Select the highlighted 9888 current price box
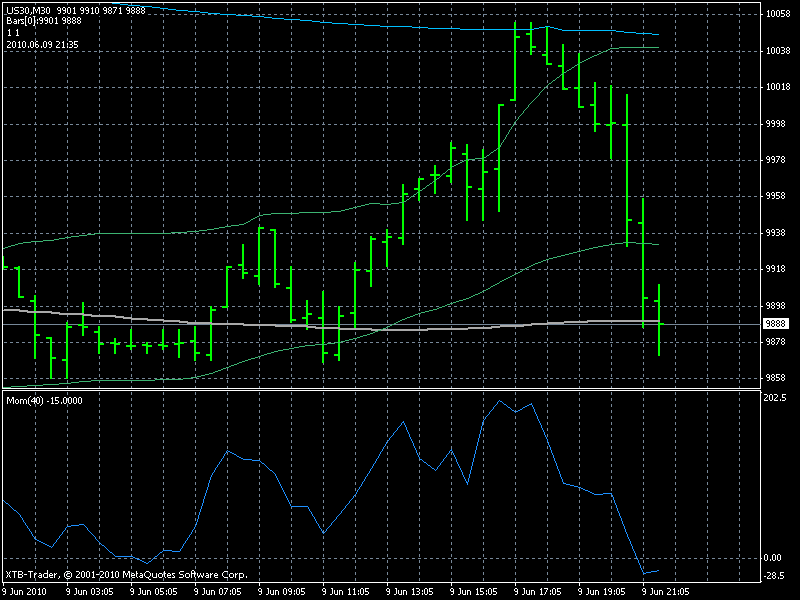The width and height of the screenshot is (800, 600). coord(776,324)
